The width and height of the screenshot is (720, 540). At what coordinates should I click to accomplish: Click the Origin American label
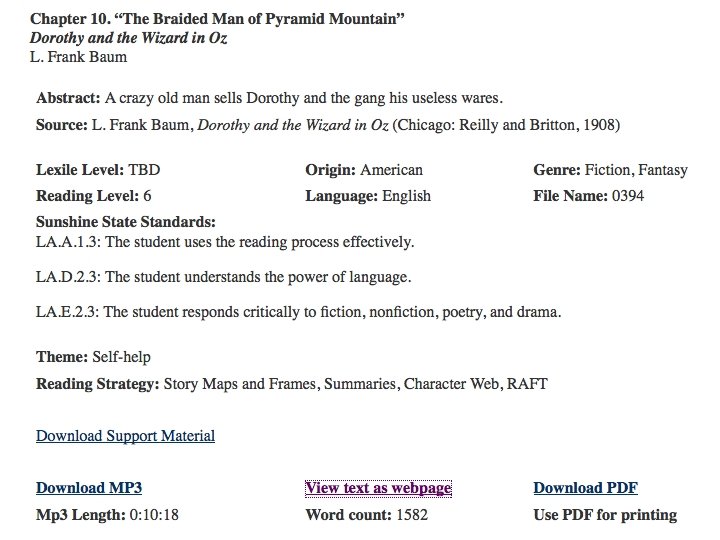364,170
